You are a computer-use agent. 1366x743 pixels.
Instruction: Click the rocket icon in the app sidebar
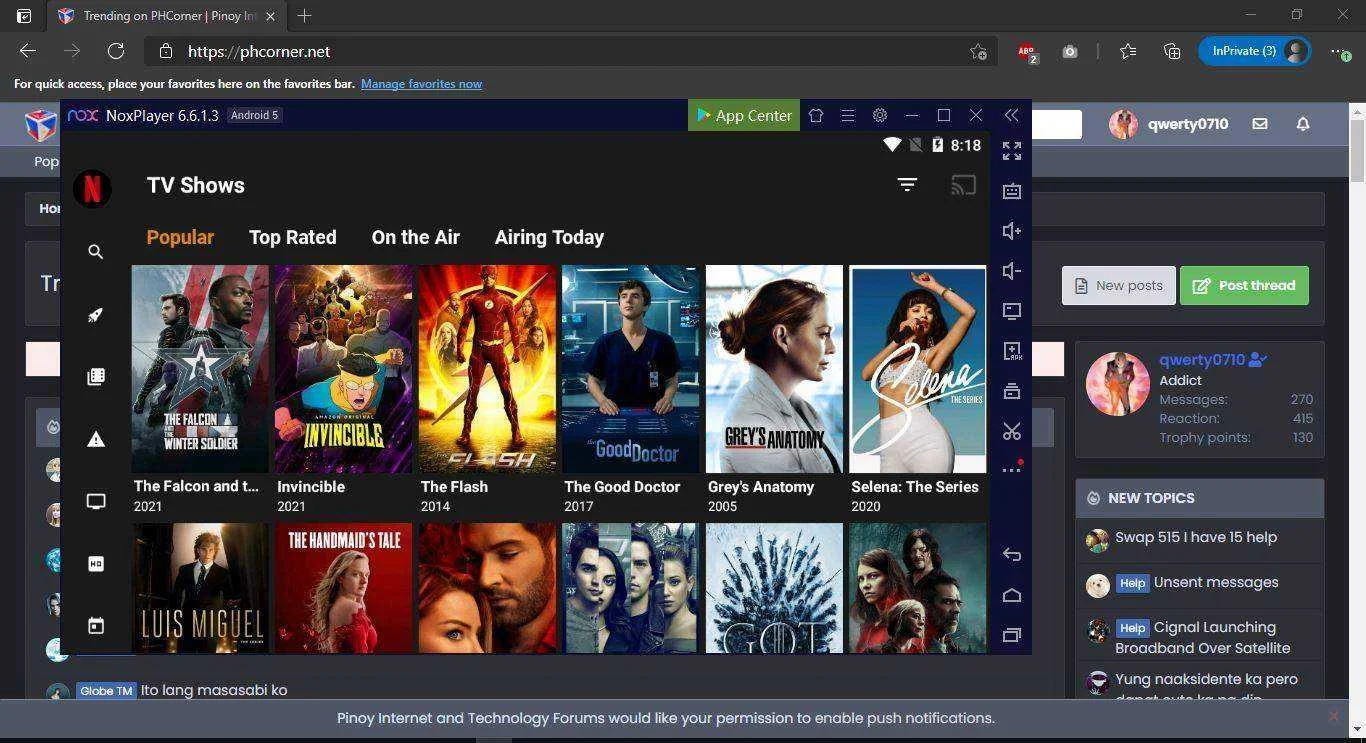[x=95, y=315]
